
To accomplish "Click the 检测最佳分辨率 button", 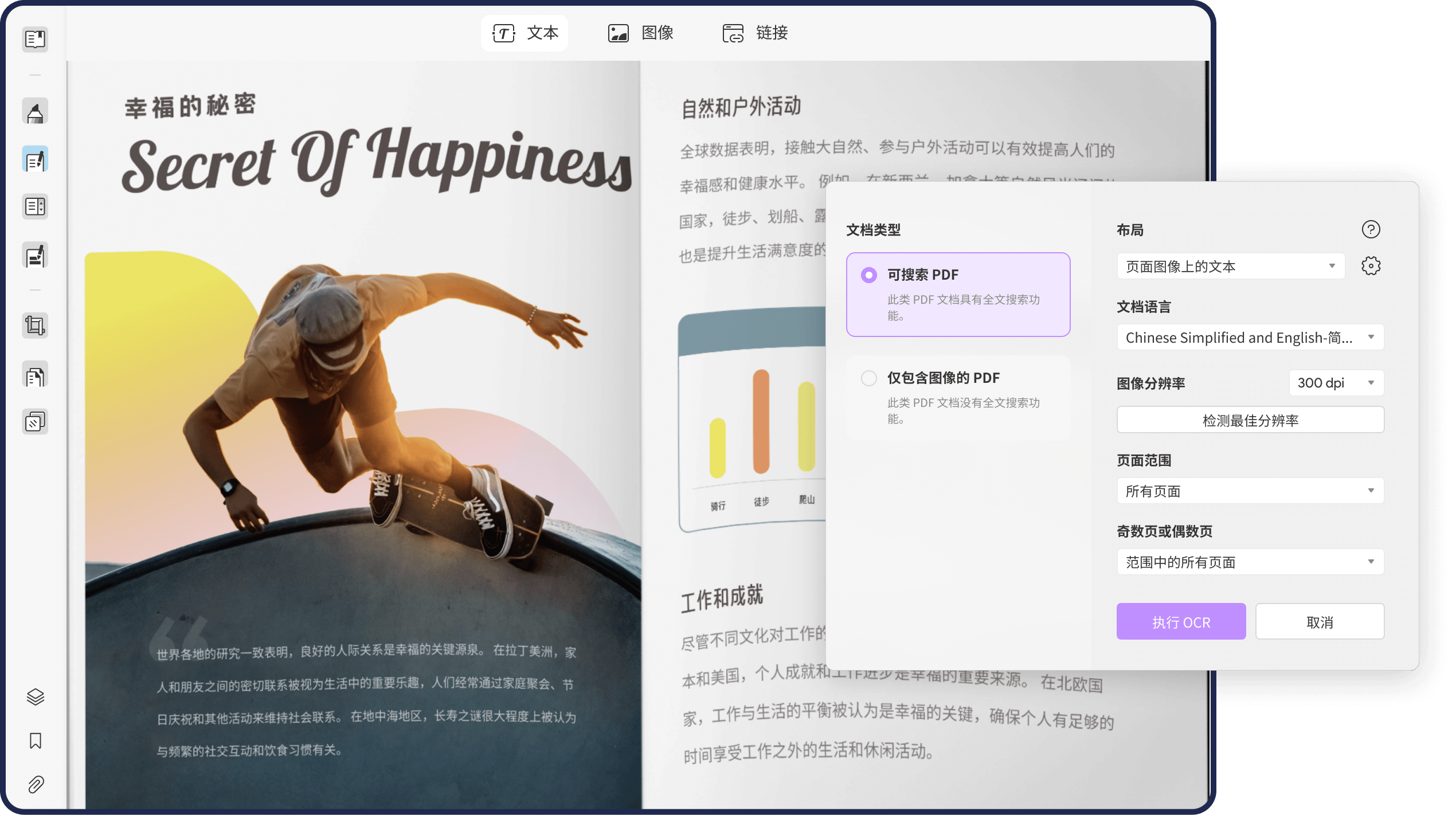I will (x=1250, y=420).
